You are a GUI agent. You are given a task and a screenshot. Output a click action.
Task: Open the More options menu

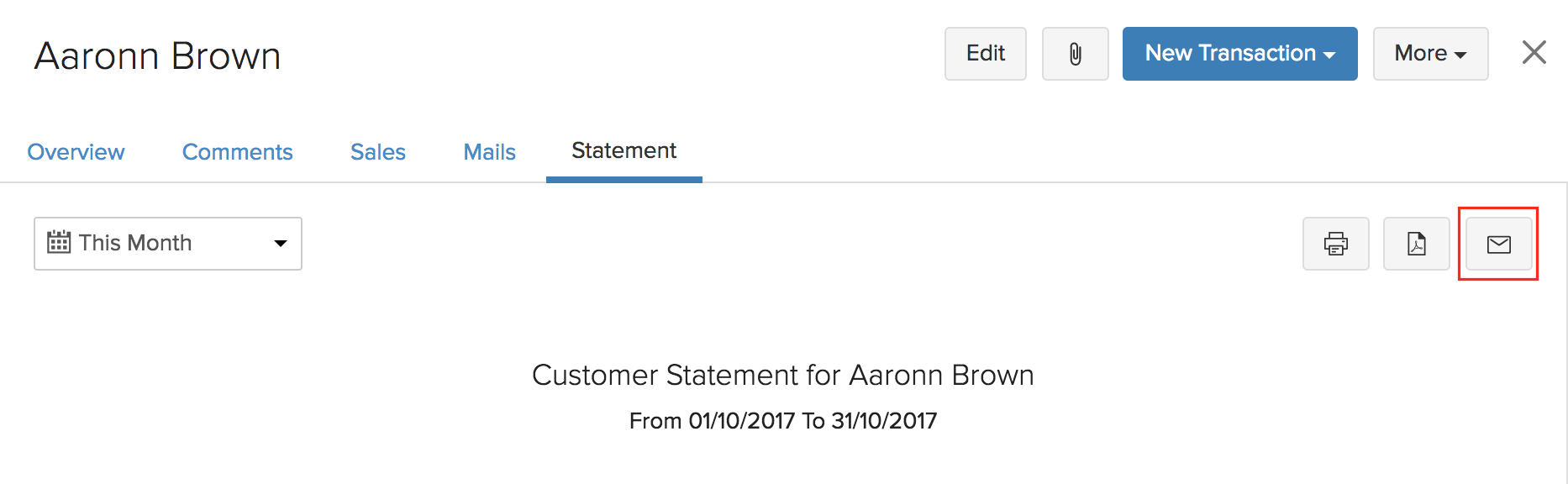click(1429, 54)
